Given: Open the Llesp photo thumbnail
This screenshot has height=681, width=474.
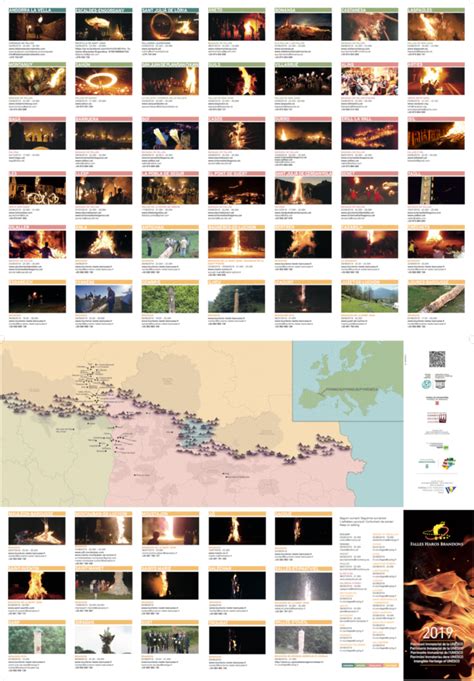Looking at the screenshot, I should [104, 190].
